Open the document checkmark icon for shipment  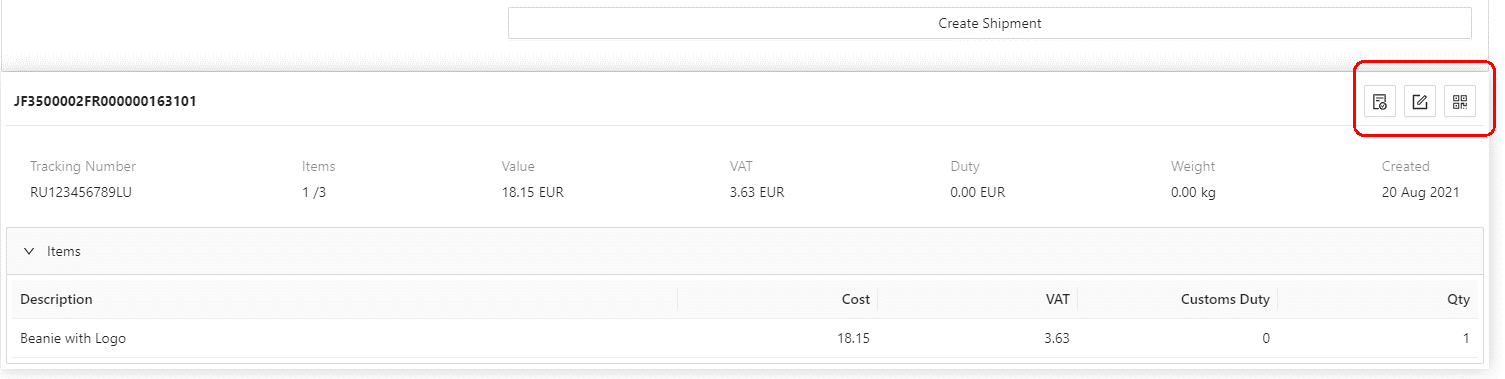point(1379,101)
